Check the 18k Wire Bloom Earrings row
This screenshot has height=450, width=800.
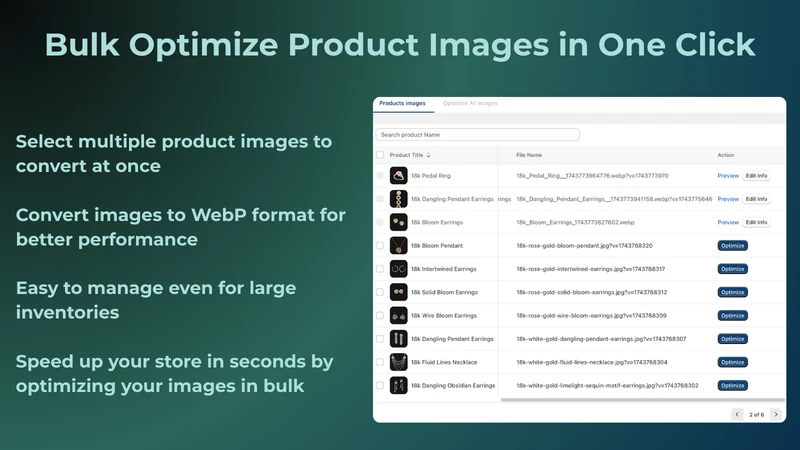(x=380, y=316)
